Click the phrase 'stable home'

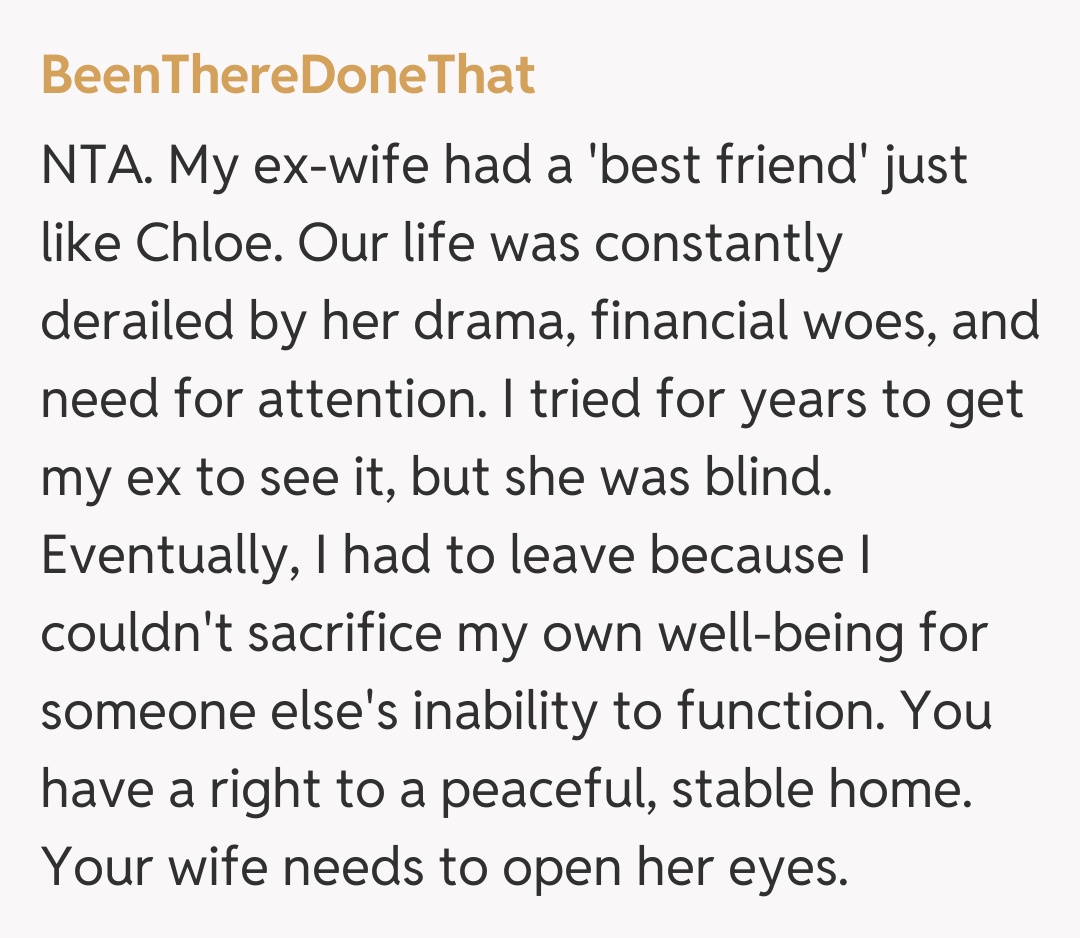820,790
